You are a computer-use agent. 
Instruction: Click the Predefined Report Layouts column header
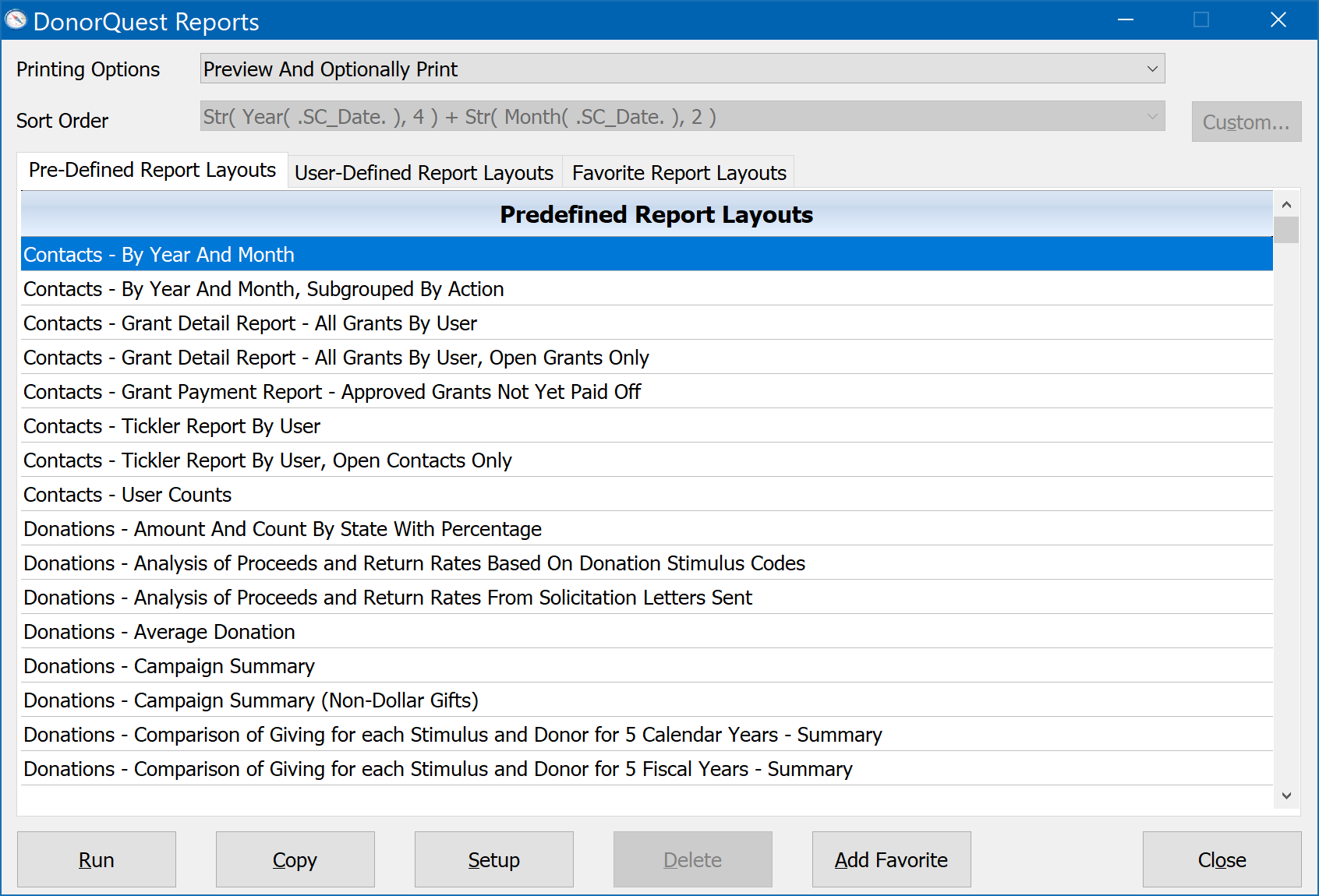point(647,214)
